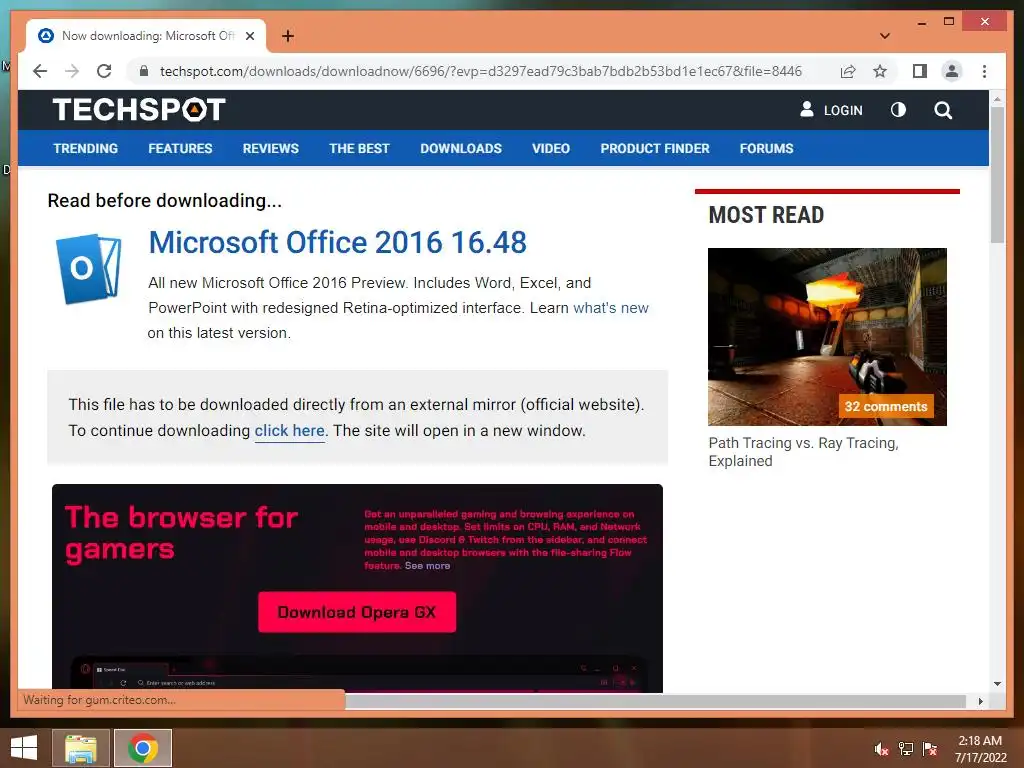Open the Action Center flag icon

(930, 749)
